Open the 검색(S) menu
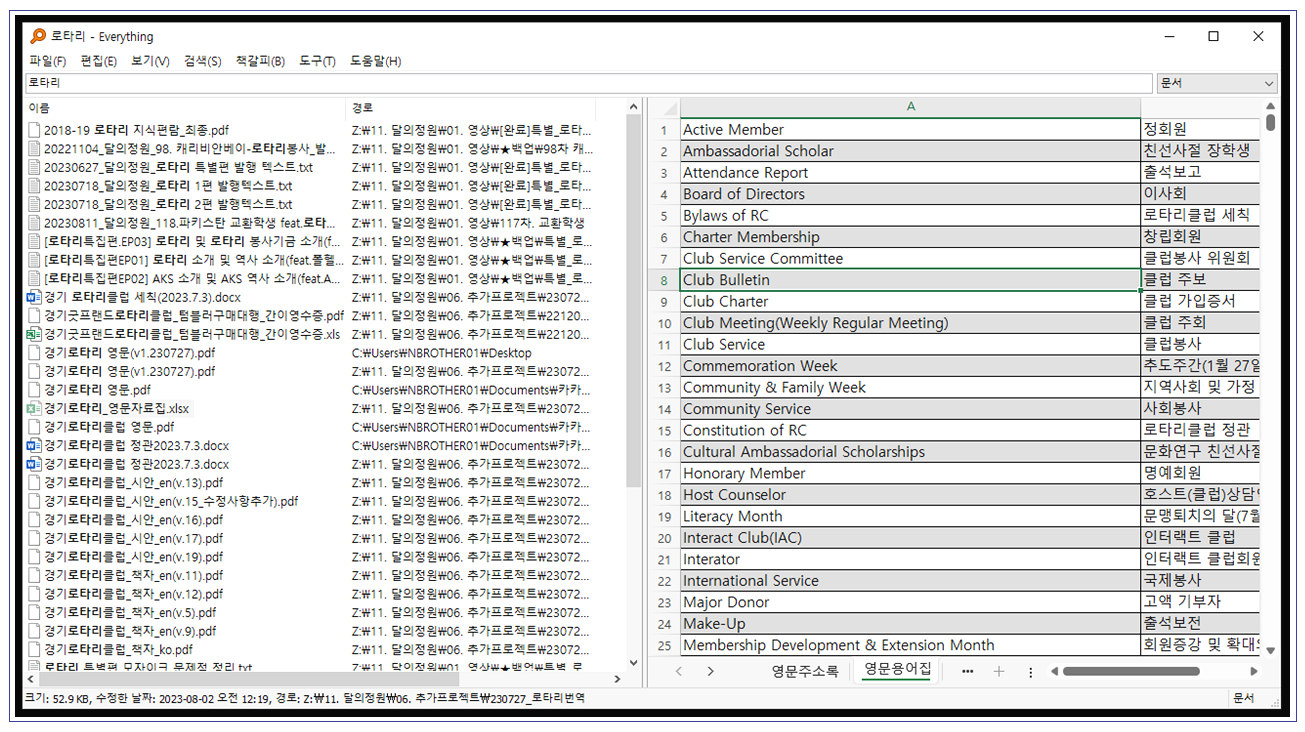Image resolution: width=1305 pixels, height=732 pixels. coord(203,61)
